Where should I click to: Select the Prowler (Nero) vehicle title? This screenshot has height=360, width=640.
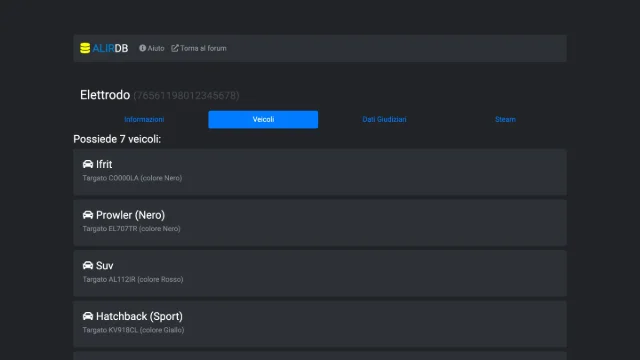point(131,215)
